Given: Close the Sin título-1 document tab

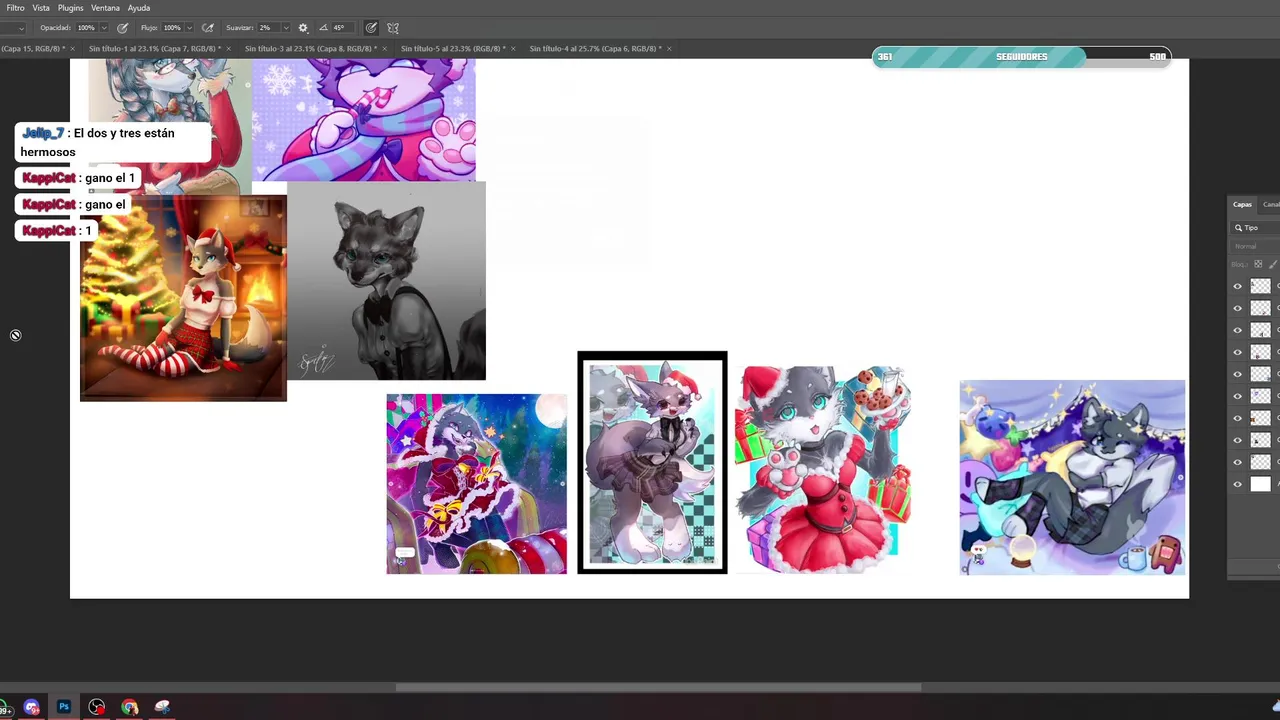Looking at the screenshot, I should click(x=228, y=48).
